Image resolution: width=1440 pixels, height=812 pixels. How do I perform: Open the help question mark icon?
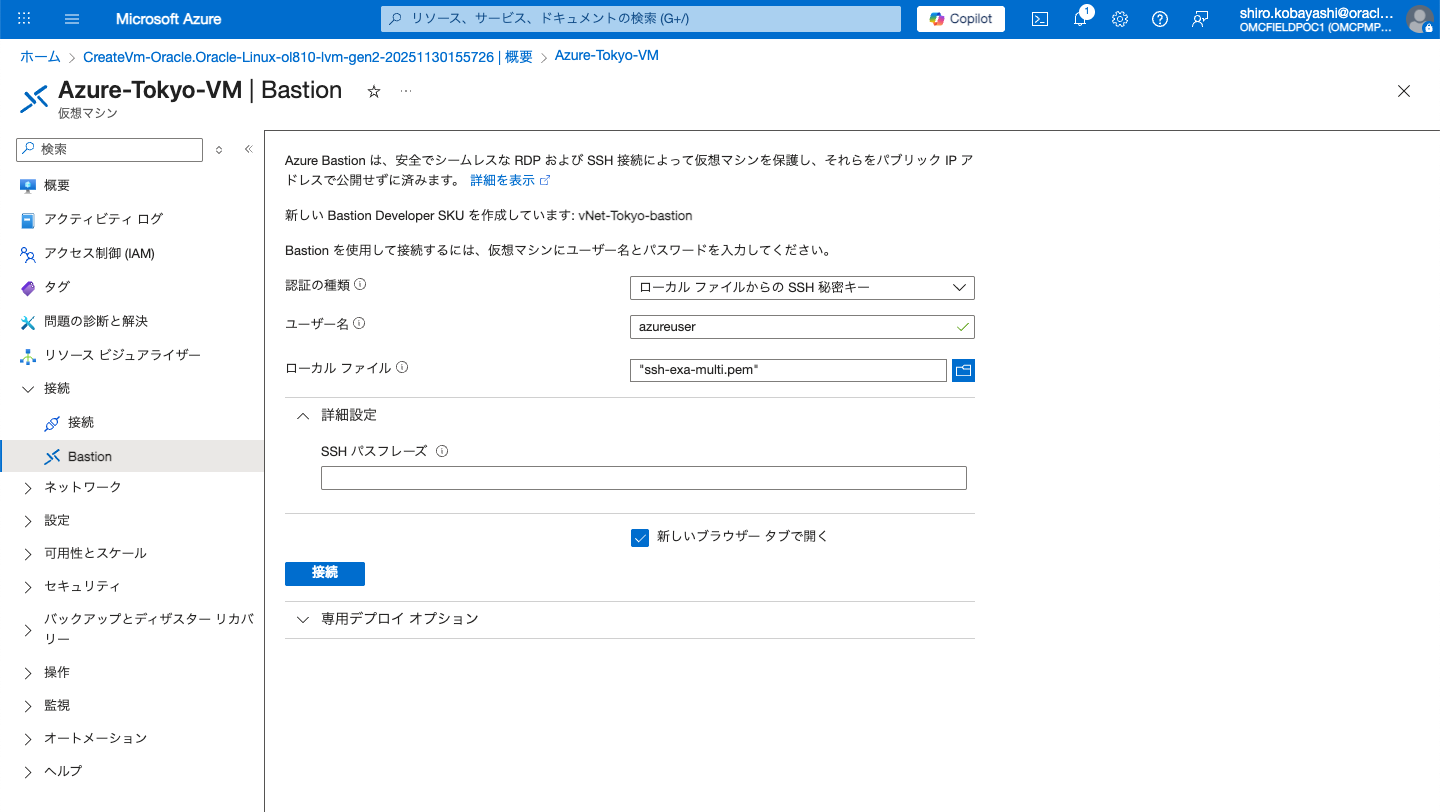tap(1160, 19)
